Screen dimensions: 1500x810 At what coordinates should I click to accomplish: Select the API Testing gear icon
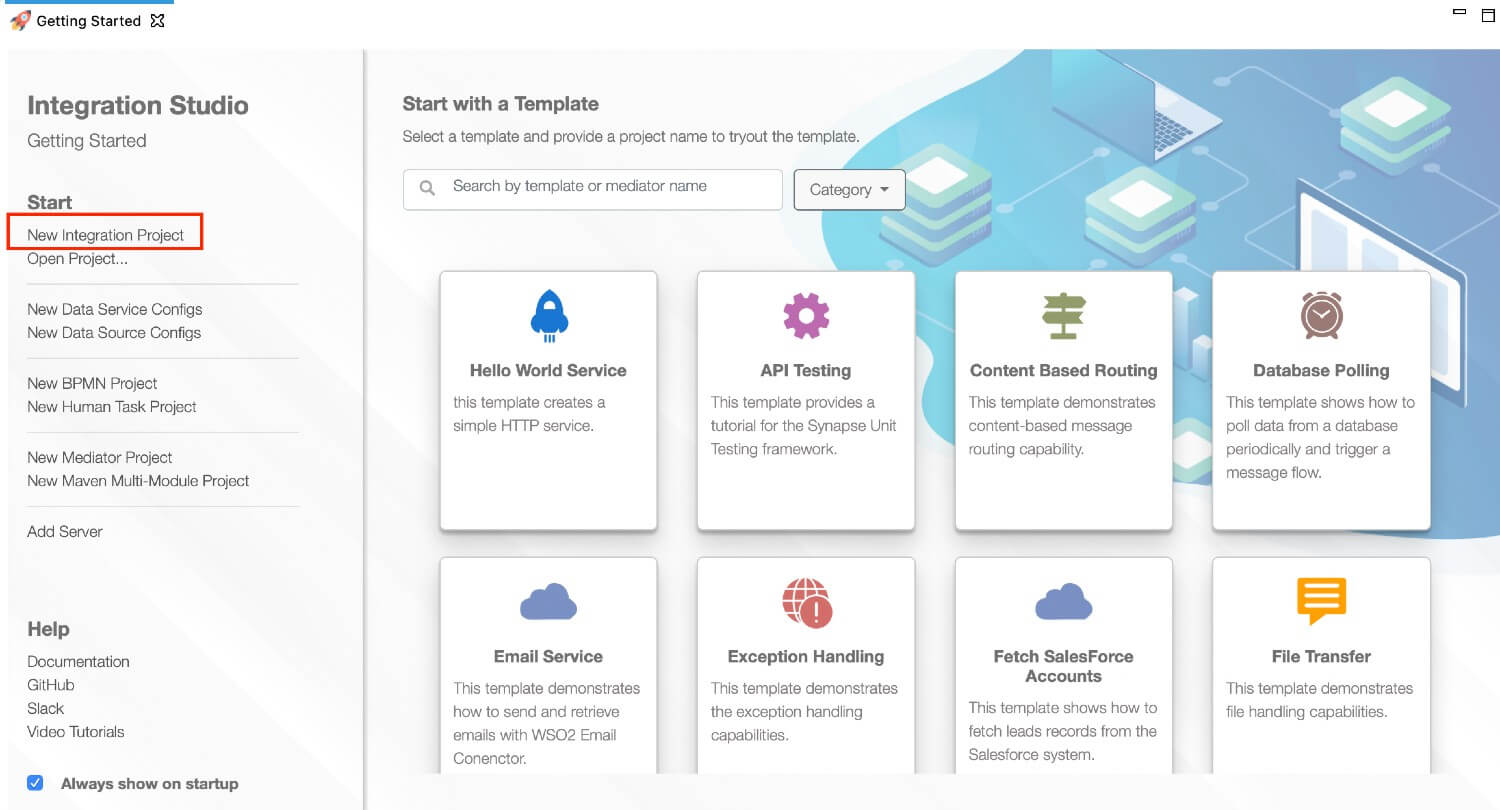point(806,316)
